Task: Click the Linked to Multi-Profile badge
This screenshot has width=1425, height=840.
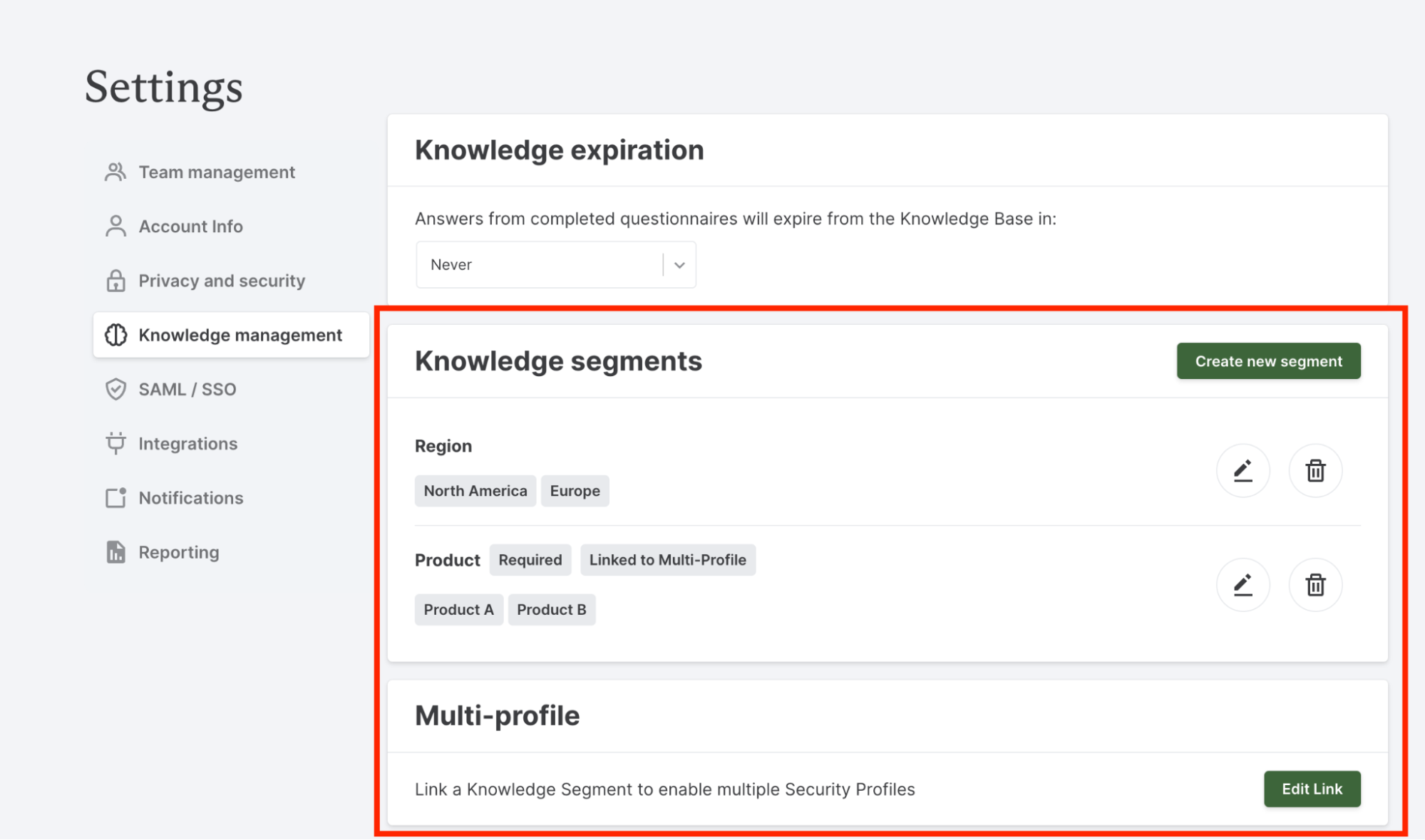Action: click(667, 560)
